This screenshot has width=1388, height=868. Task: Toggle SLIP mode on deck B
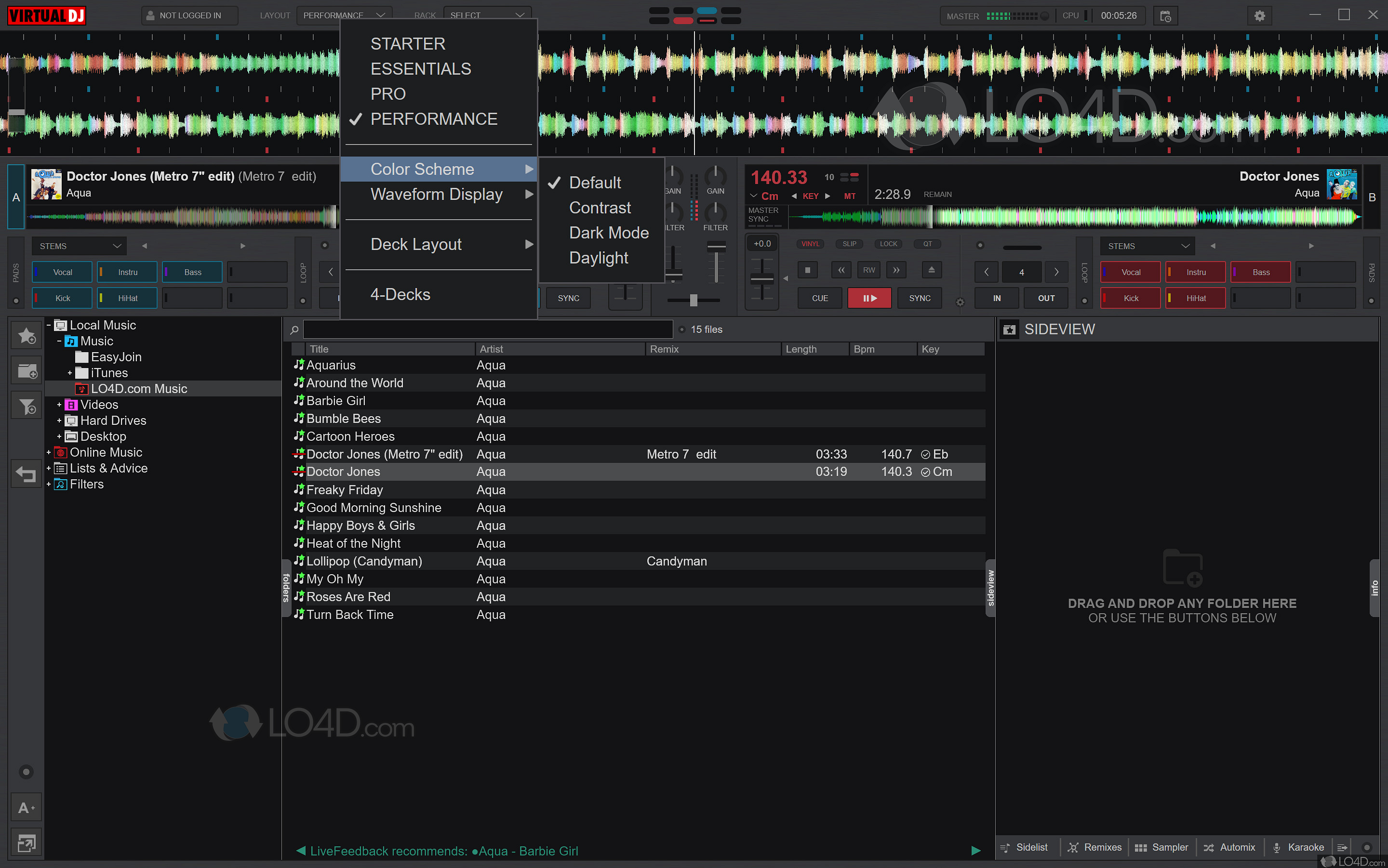point(849,244)
